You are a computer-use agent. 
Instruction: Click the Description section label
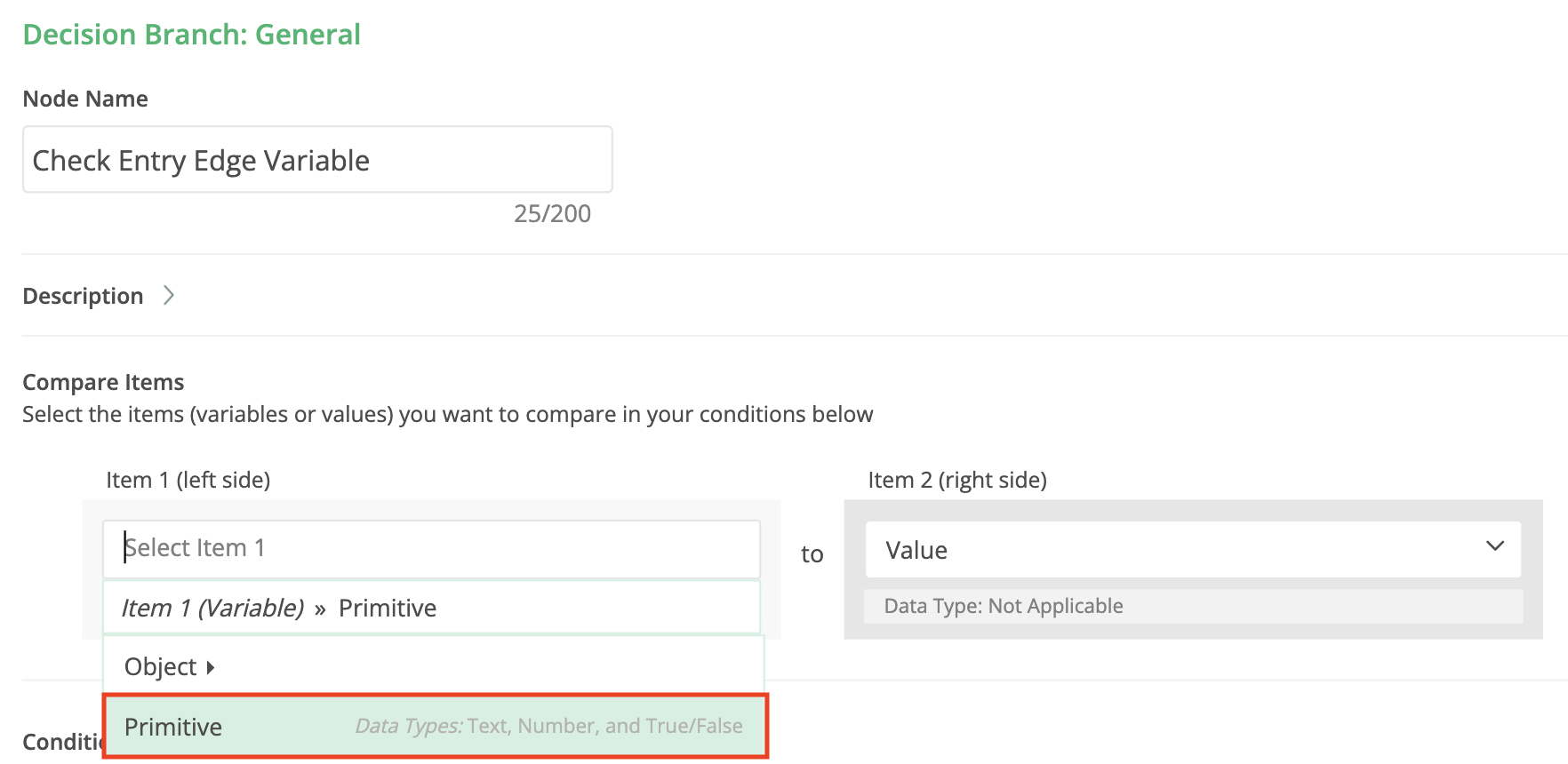tap(83, 296)
